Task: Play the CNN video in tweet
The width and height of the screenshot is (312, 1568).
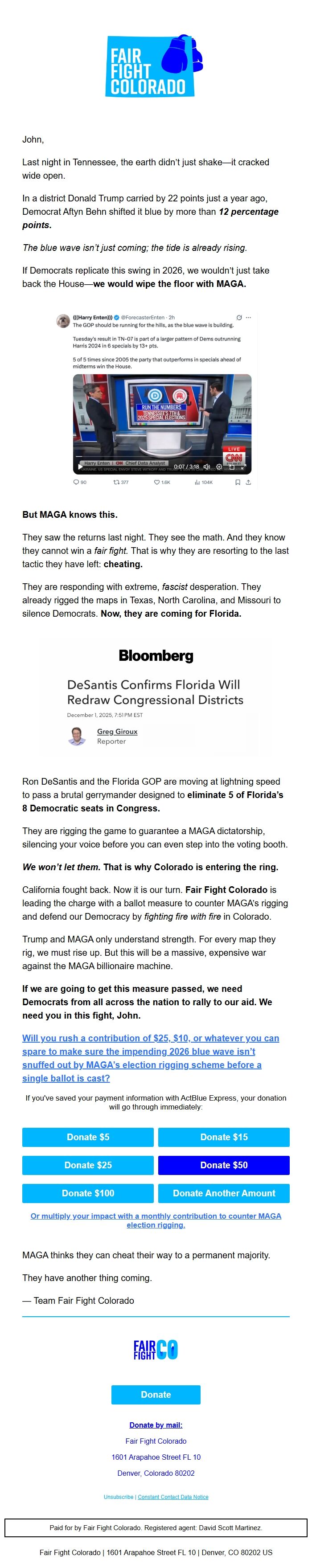Action: point(80,467)
